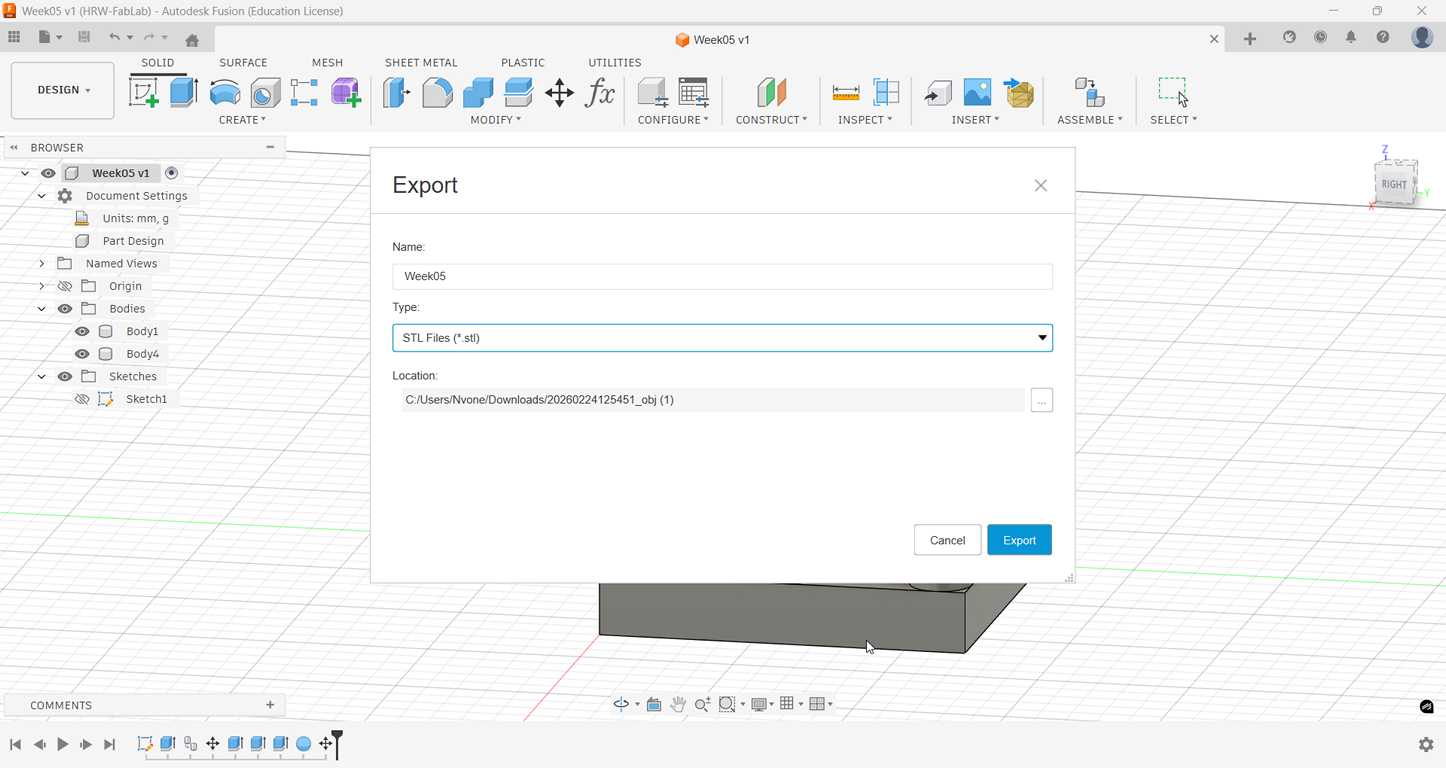Image resolution: width=1446 pixels, height=768 pixels.
Task: Switch to the SHEET METAL tab
Action: [421, 62]
